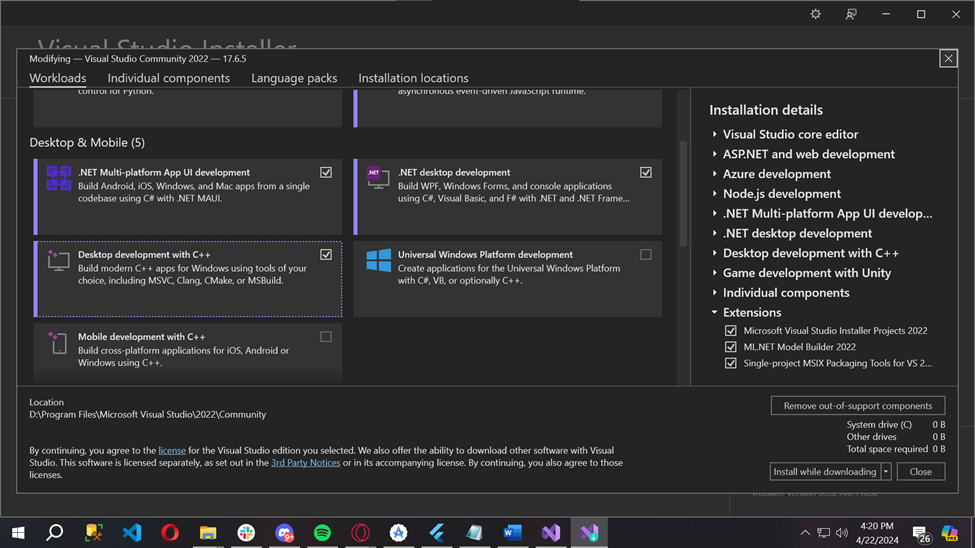Viewport: 975px width, 548px height.
Task: Open Visual Studio purple icon in taskbar
Action: [551, 532]
